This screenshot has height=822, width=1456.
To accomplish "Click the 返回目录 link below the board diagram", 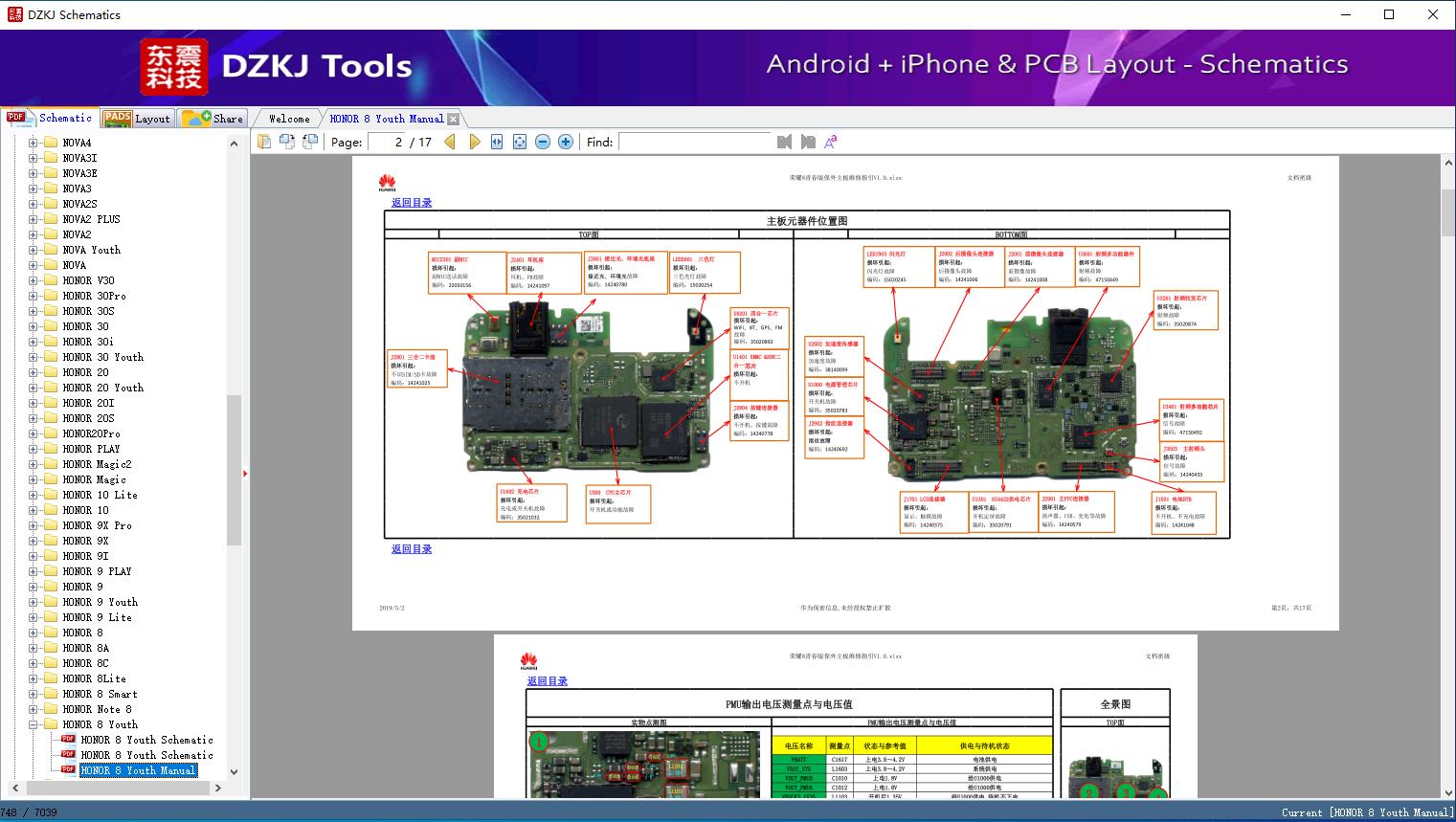I will (412, 549).
